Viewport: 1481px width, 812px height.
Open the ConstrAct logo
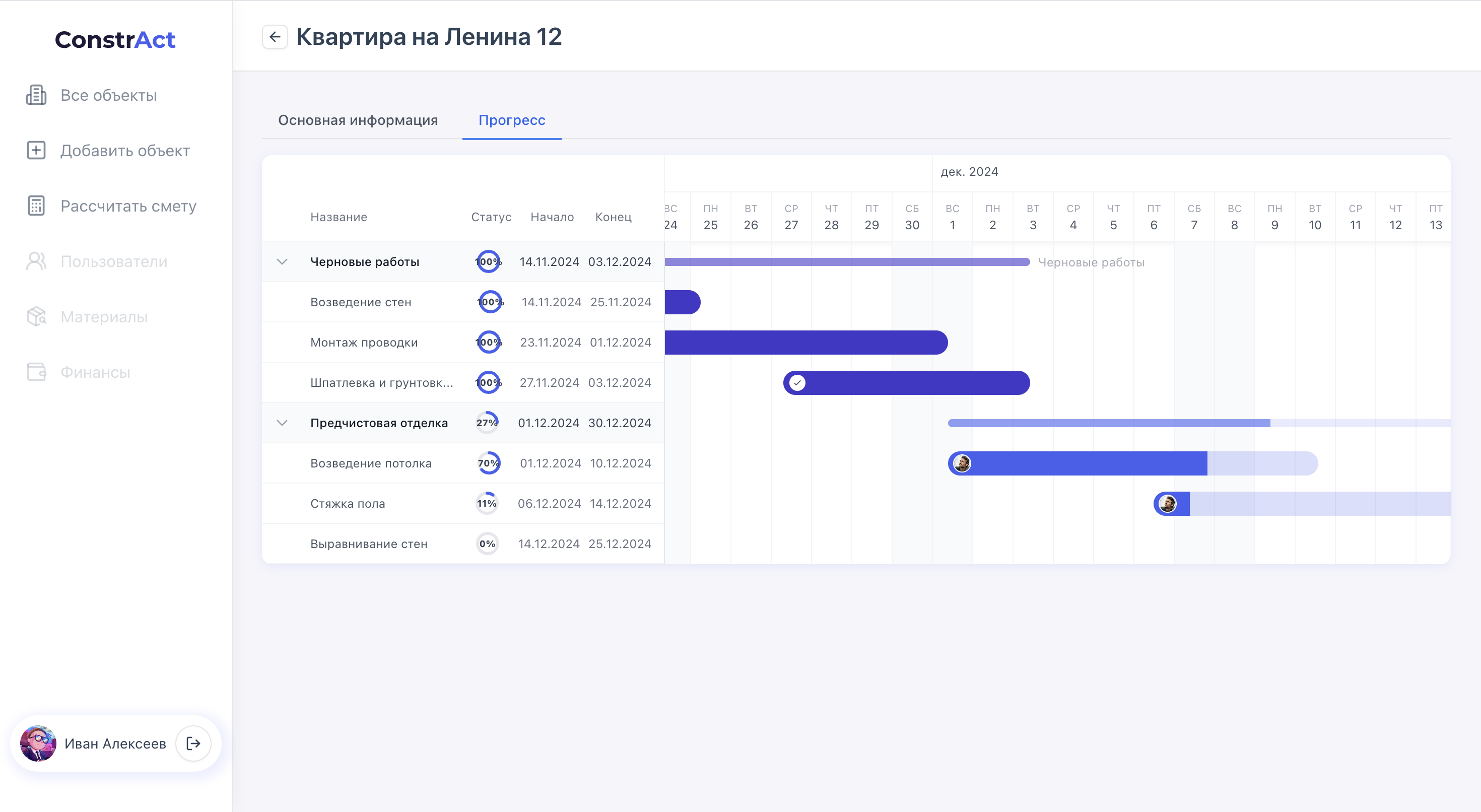tap(115, 40)
